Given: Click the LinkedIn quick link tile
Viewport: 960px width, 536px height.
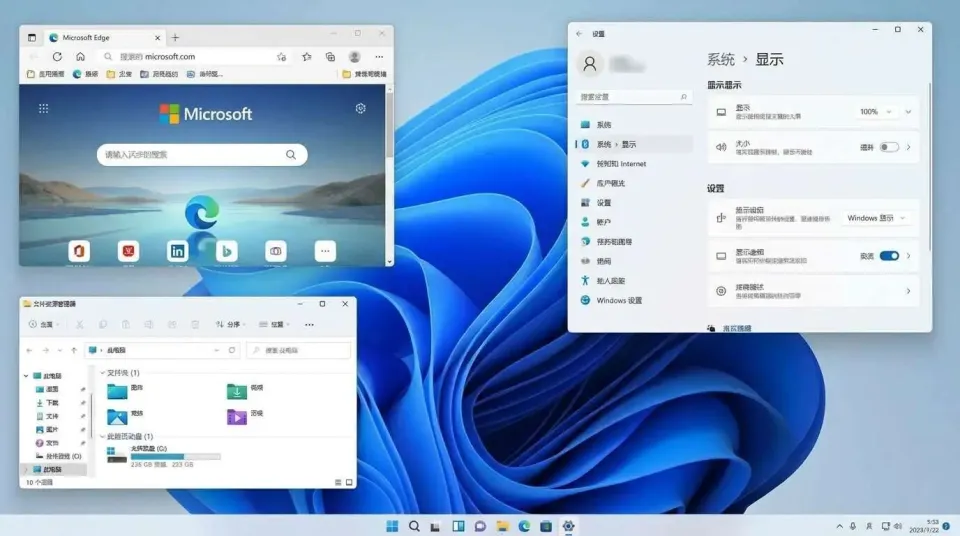Looking at the screenshot, I should [x=177, y=251].
